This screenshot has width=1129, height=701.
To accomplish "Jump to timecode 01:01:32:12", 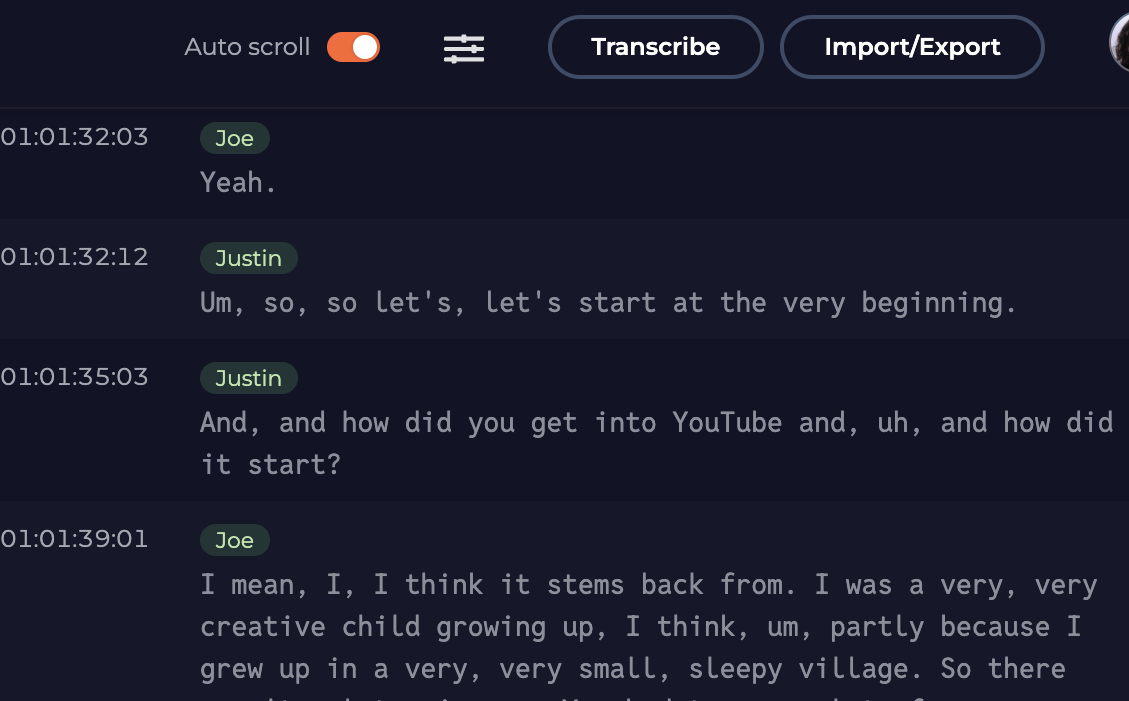I will click(74, 257).
